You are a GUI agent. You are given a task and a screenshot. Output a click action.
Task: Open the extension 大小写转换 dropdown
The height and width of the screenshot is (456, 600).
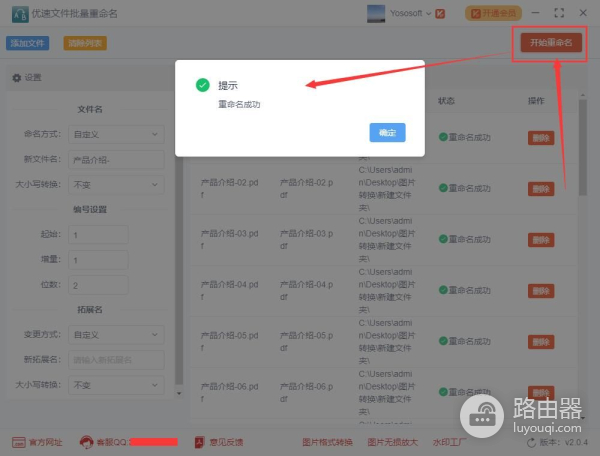[x=116, y=385]
